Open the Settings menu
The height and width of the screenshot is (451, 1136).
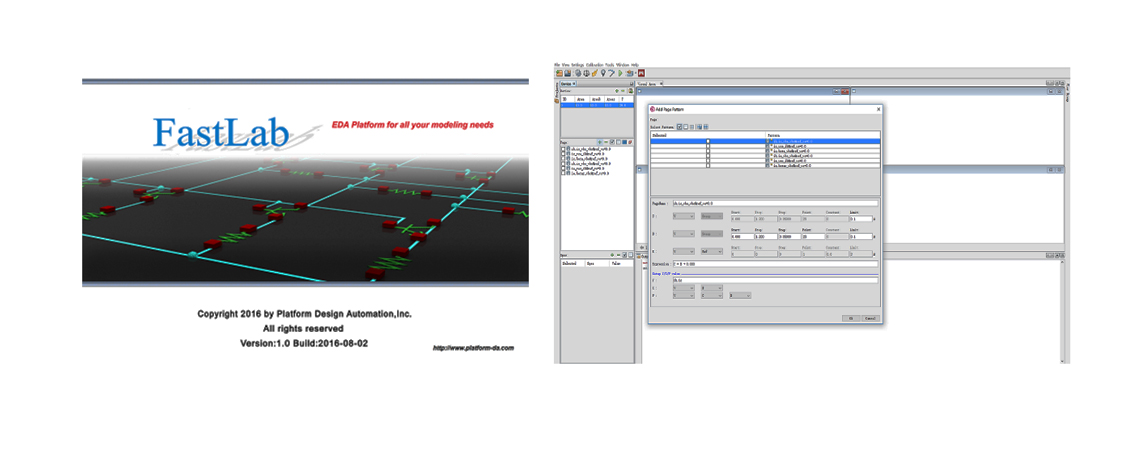(x=578, y=64)
